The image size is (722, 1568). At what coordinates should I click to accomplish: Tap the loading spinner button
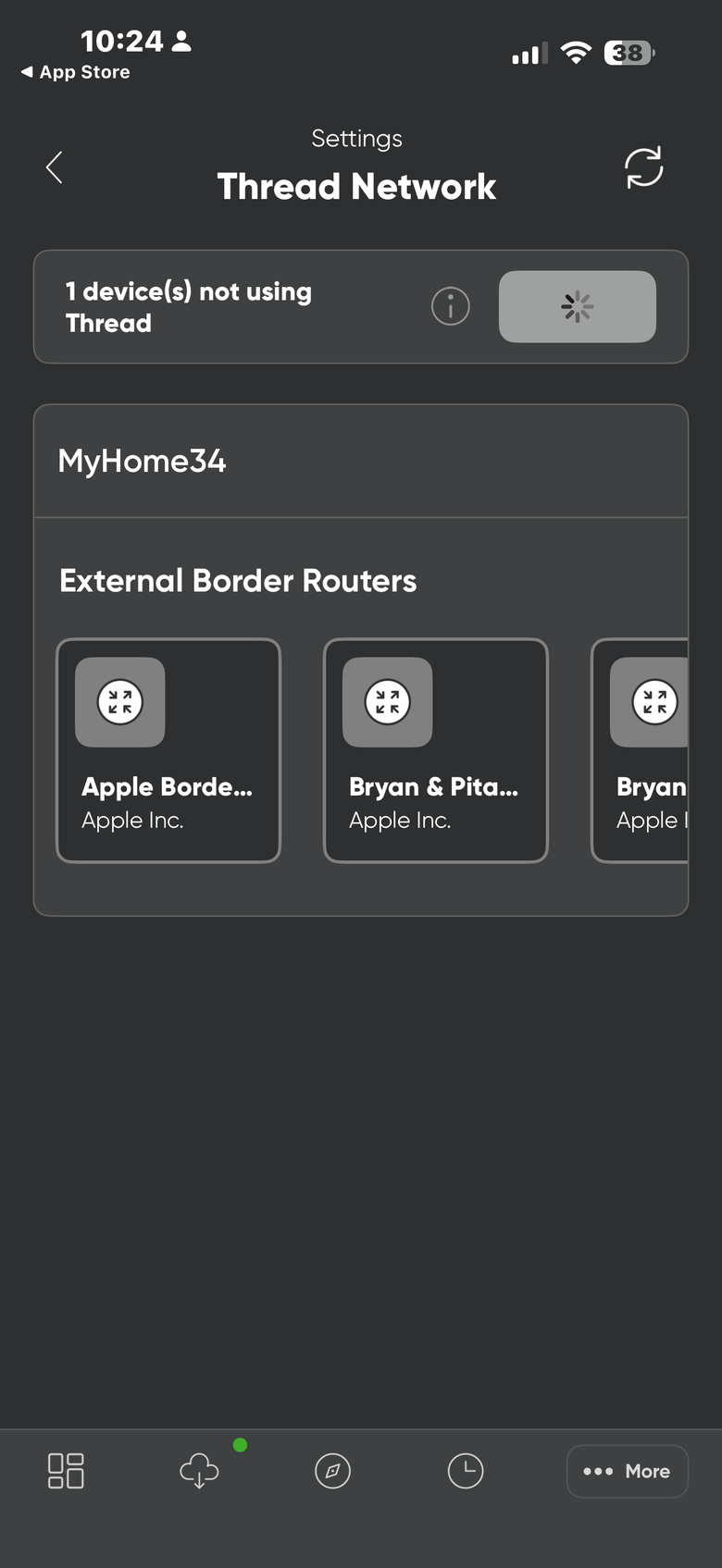pos(578,306)
